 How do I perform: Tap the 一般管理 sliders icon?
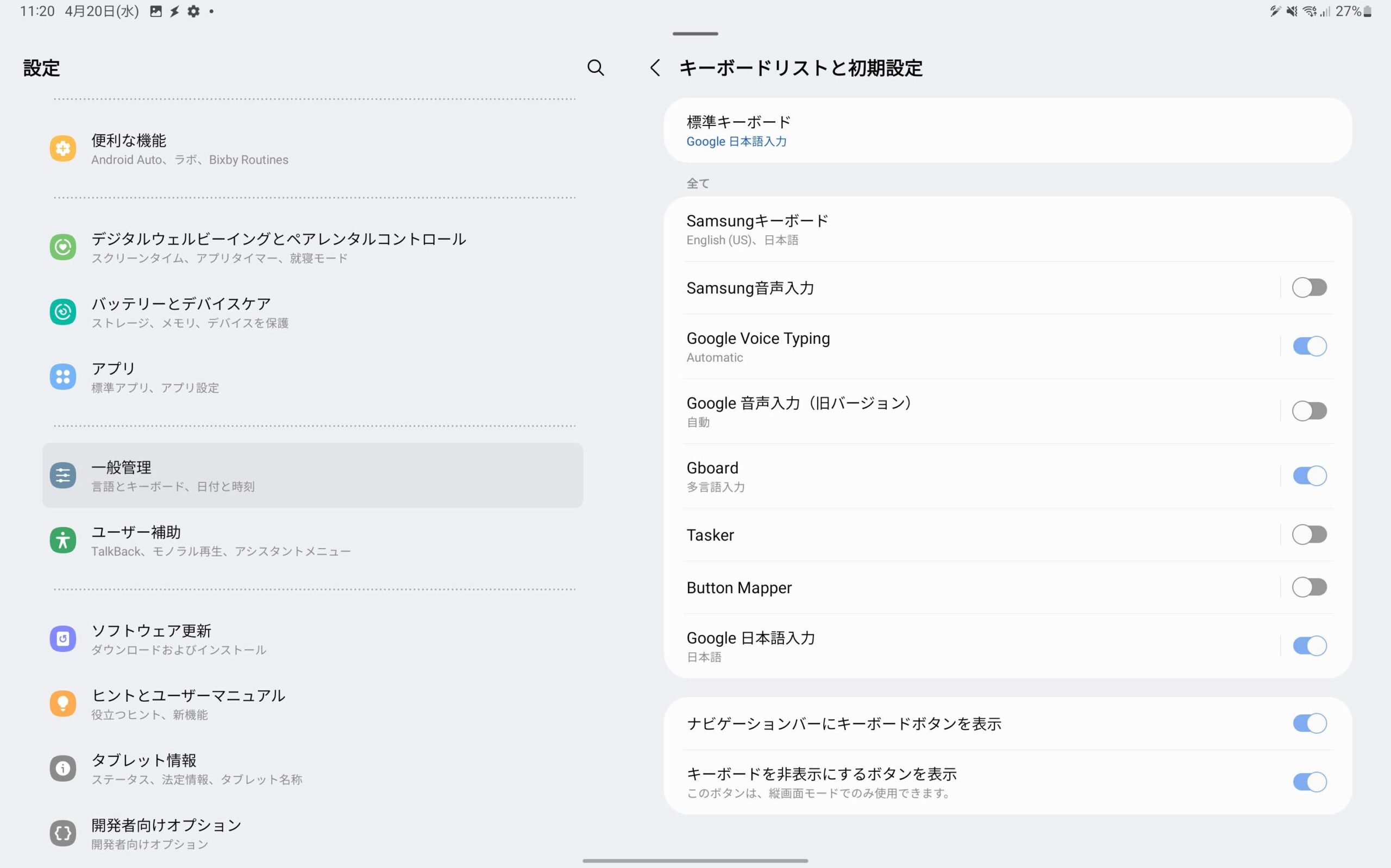(x=62, y=475)
